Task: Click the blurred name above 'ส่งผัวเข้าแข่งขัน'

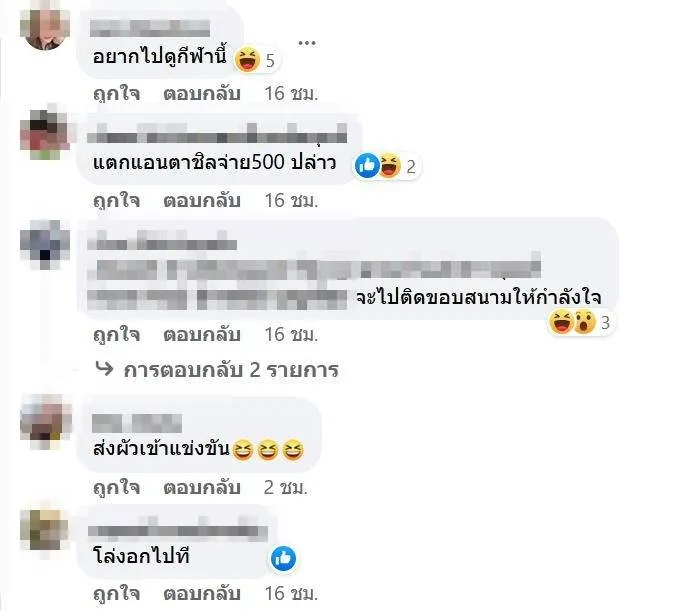Action: pyautogui.click(x=137, y=423)
